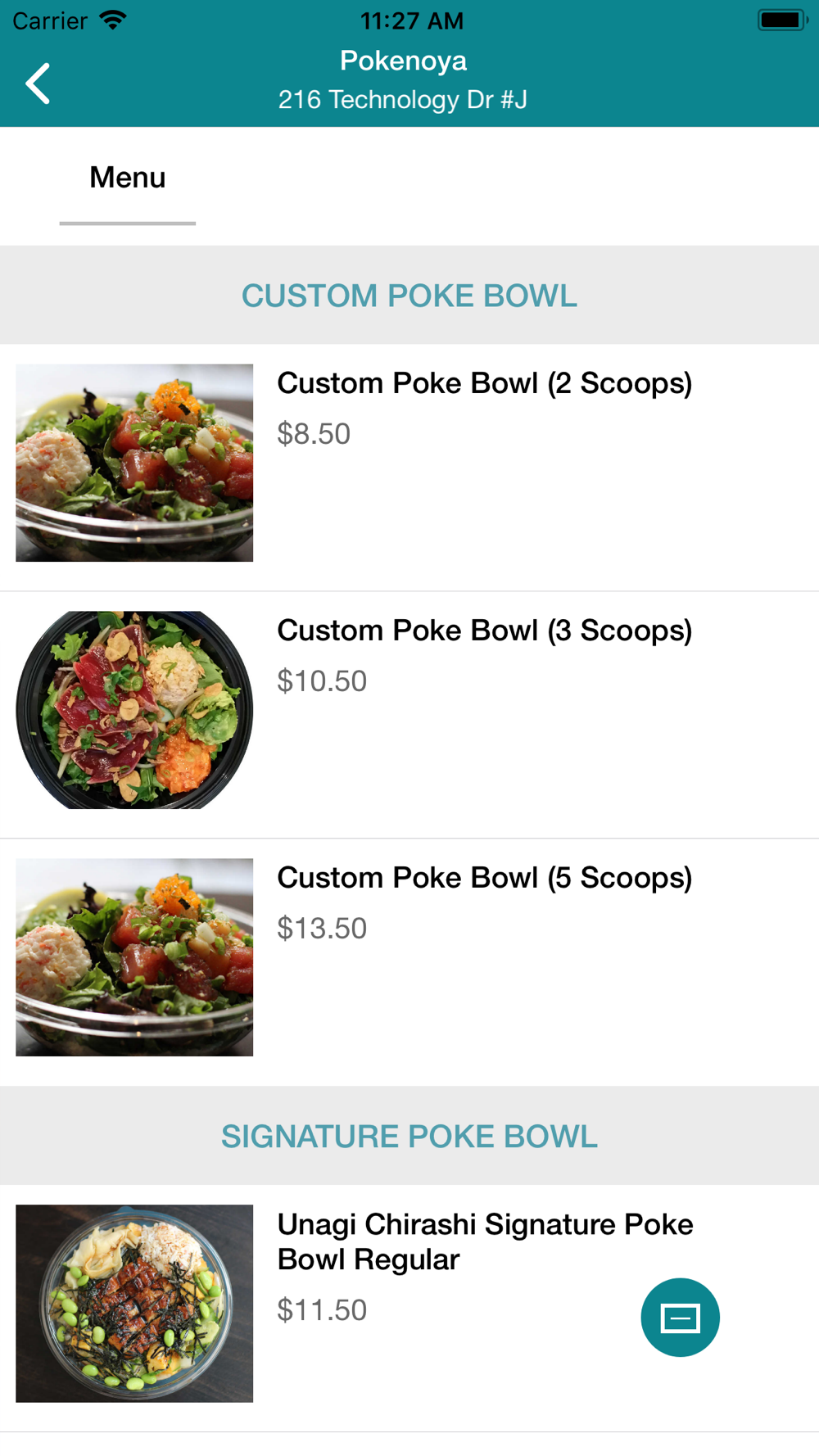The image size is (819, 1456).
Task: Tap the $8.50 price label
Action: pyautogui.click(x=314, y=434)
